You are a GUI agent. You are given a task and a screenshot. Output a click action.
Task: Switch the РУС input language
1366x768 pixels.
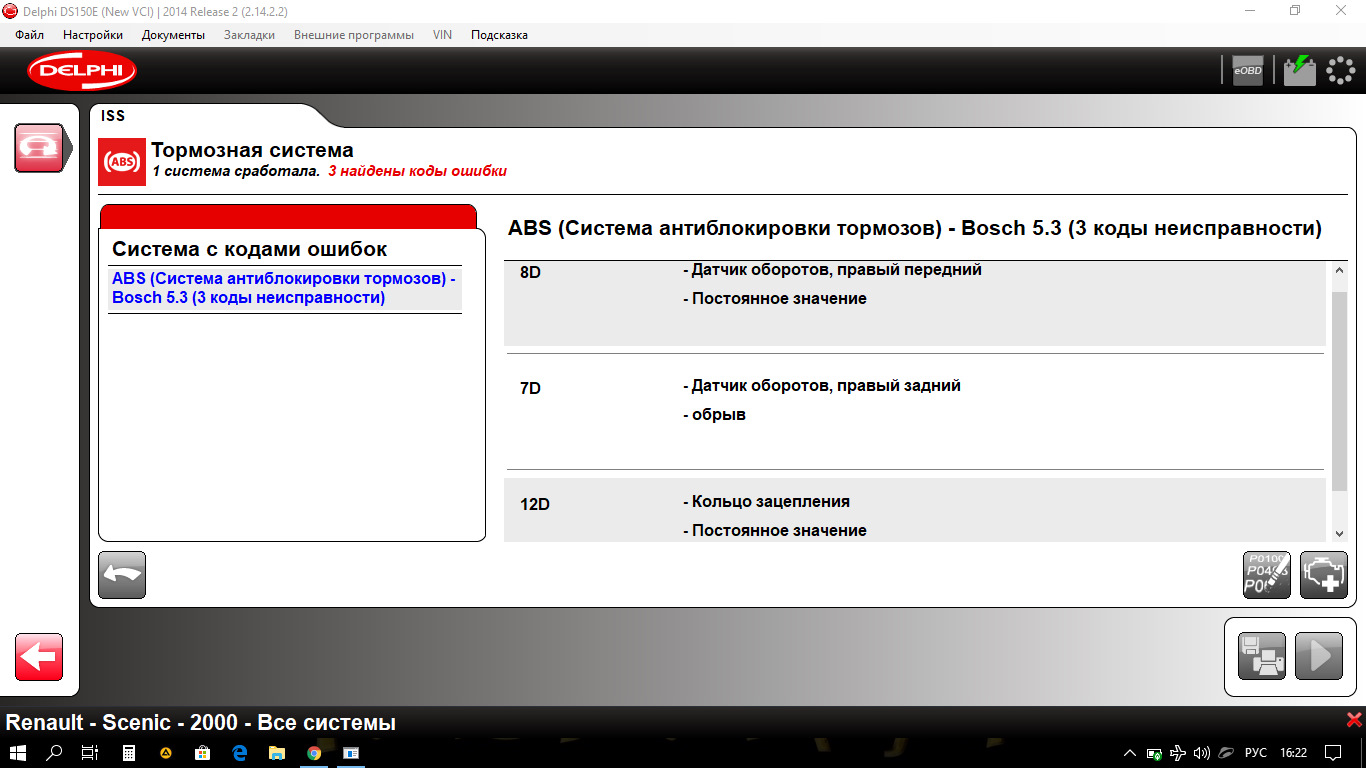(1256, 753)
